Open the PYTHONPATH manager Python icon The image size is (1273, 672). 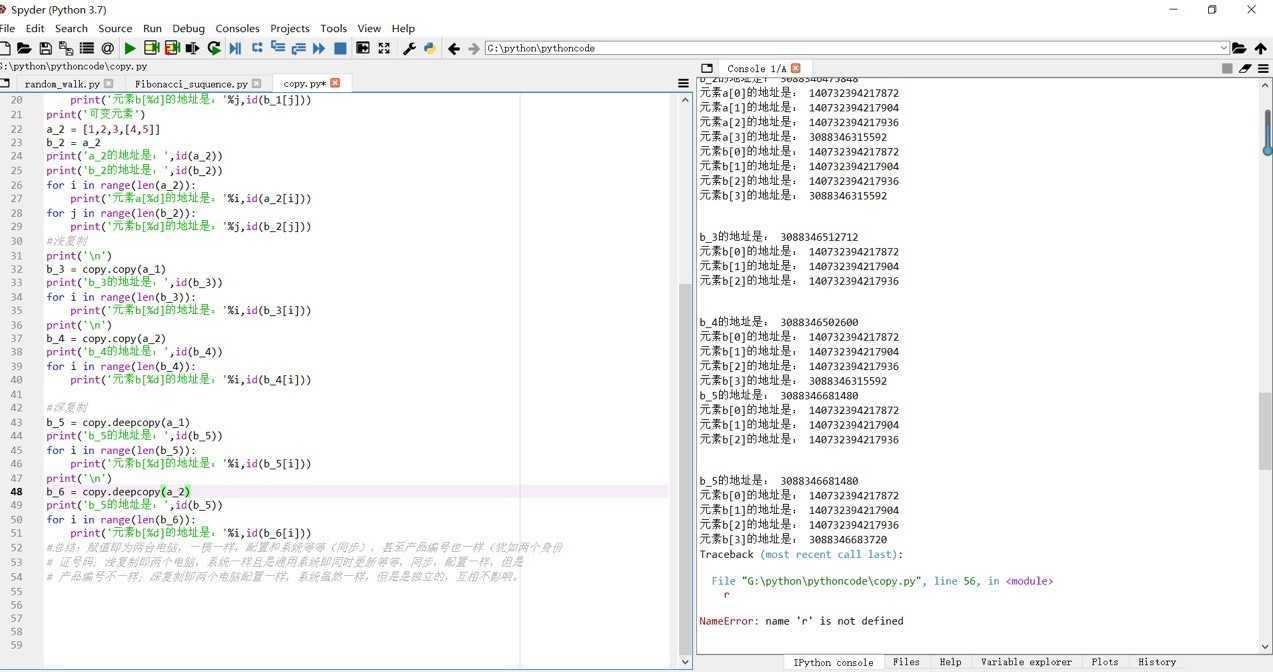click(x=430, y=48)
